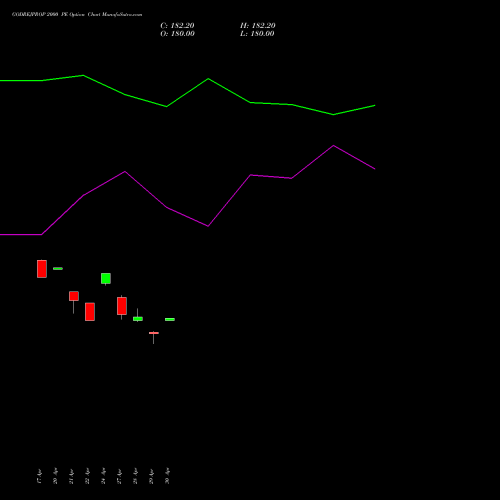Image resolution: width=500 pixels, height=500 pixels.
Task: Click the 24 Apr date label
Action: pyautogui.click(x=103, y=476)
